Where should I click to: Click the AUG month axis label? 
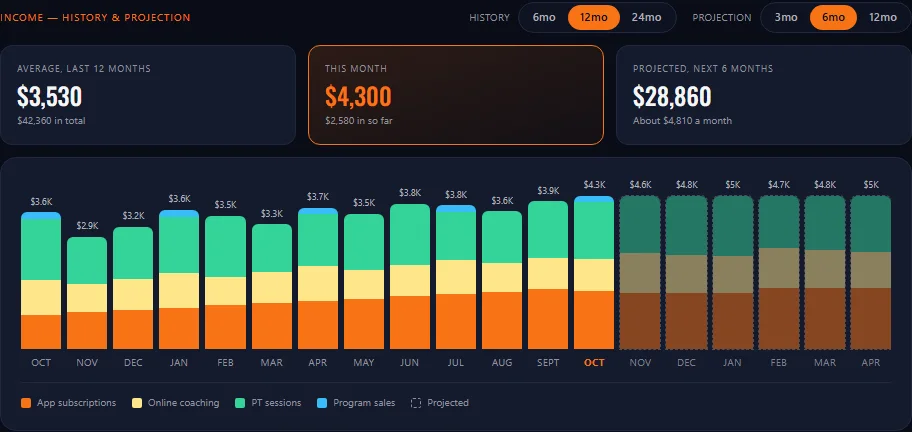[502, 363]
